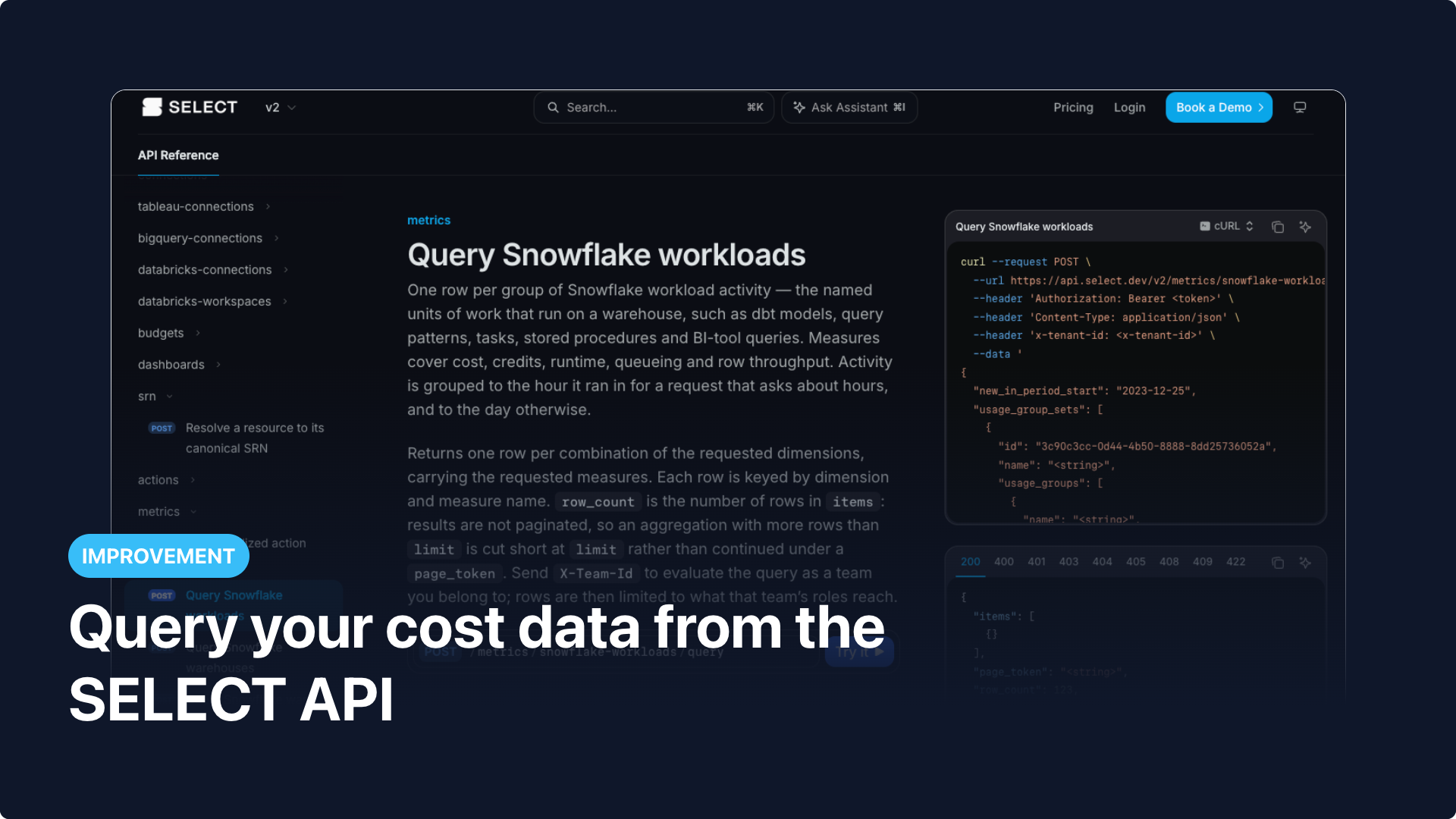
Task: Click the sparkle icon beside Ask Assistant
Action: click(799, 108)
